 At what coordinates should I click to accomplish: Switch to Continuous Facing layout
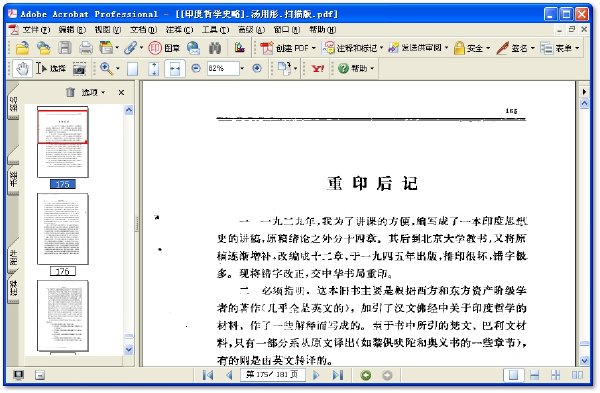point(556,375)
